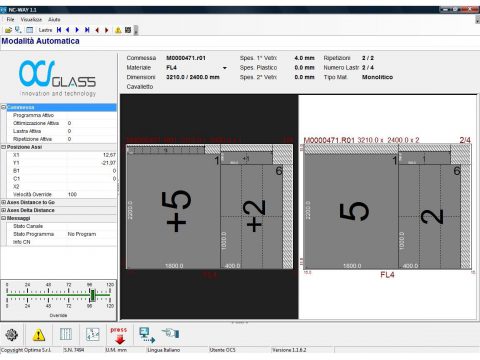
Task: Collapse the Messaggi section
Action: tap(4, 218)
